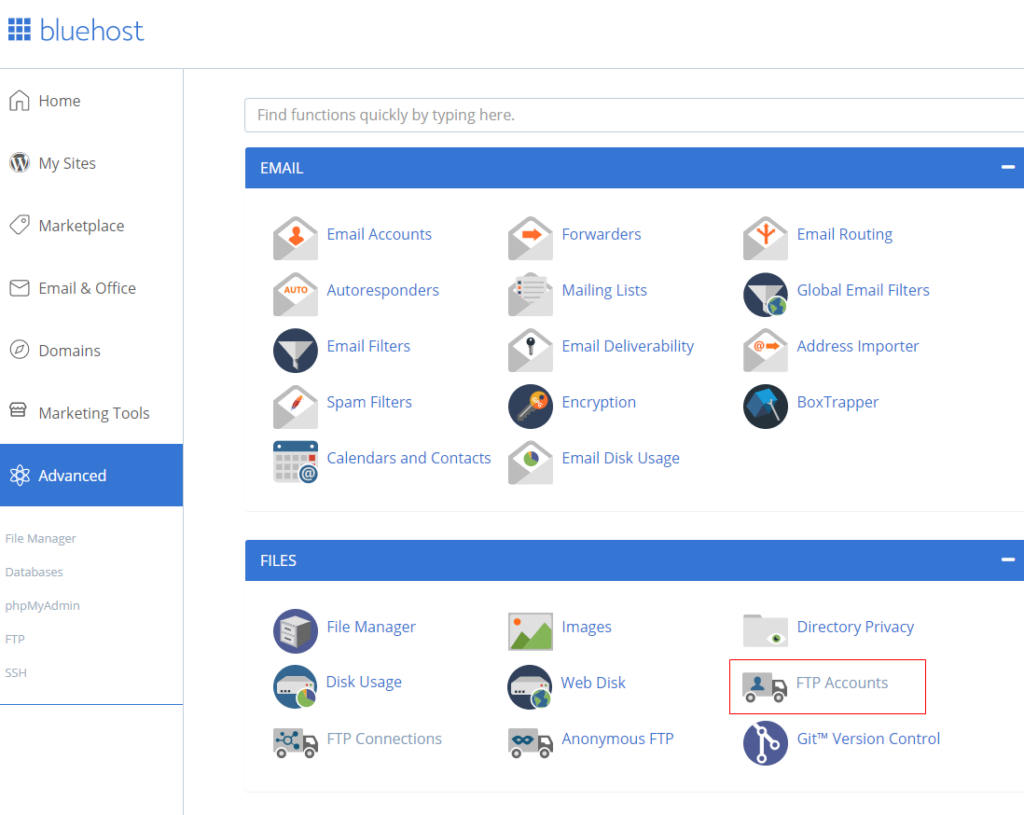Open the Mailing Lists text link
Viewport: 1024px width, 815px height.
pyautogui.click(x=604, y=291)
